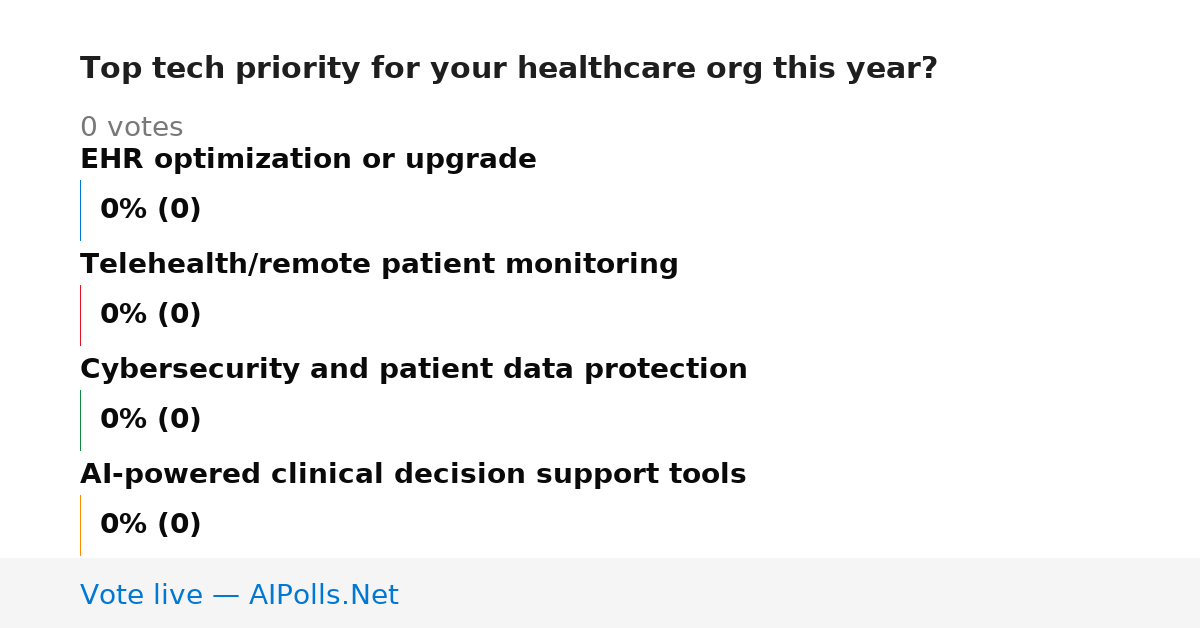This screenshot has width=1200, height=628.
Task: Click the gray footer bar background
Action: pos(800,593)
